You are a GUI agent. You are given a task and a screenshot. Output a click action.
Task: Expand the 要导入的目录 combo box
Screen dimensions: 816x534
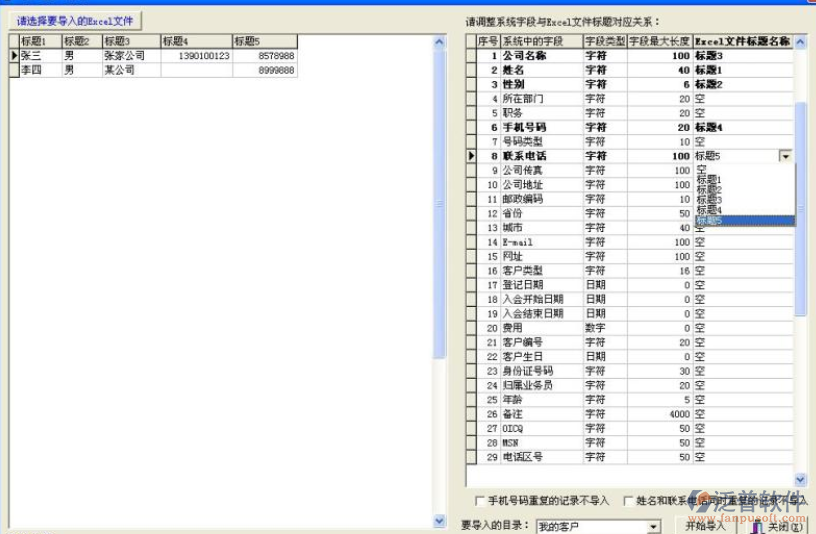(654, 526)
